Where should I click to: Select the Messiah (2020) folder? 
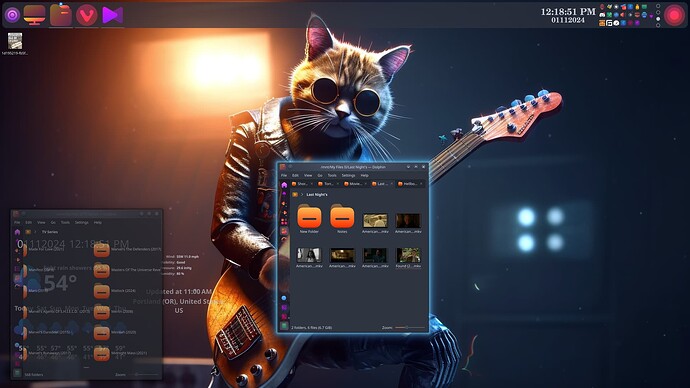[x=114, y=332]
